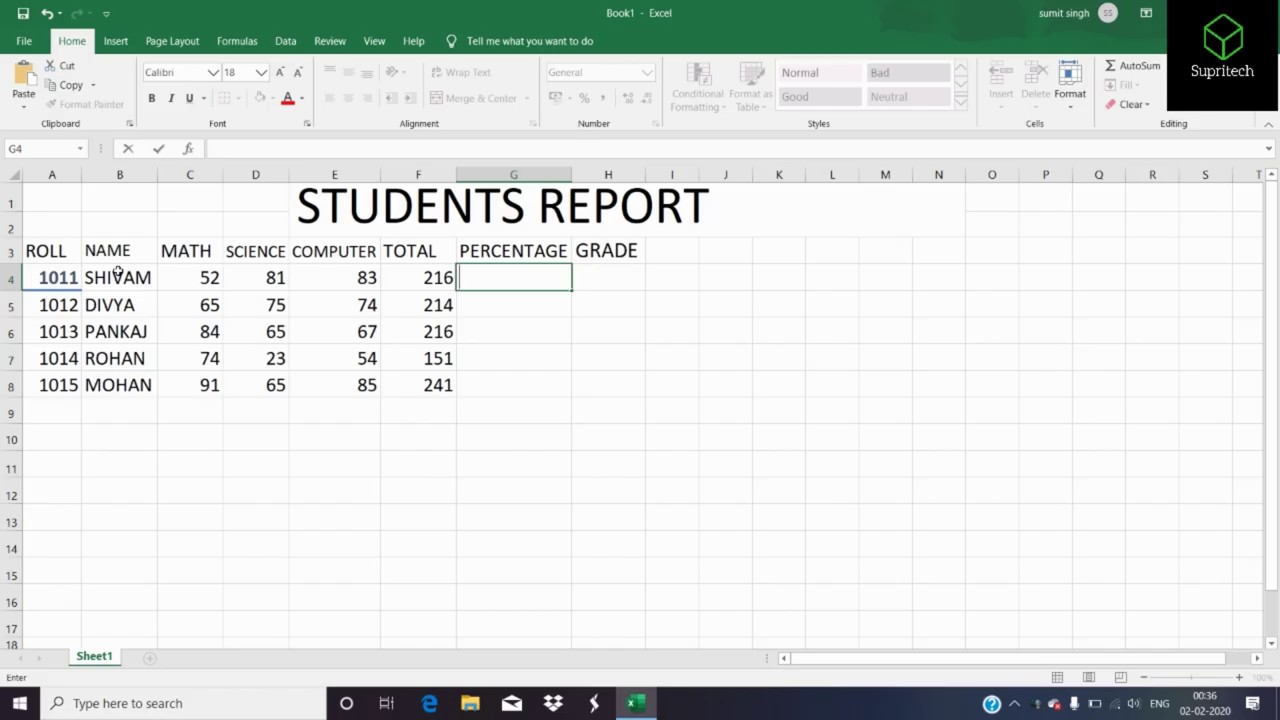Click the Format Painter brush

pyautogui.click(x=50, y=104)
